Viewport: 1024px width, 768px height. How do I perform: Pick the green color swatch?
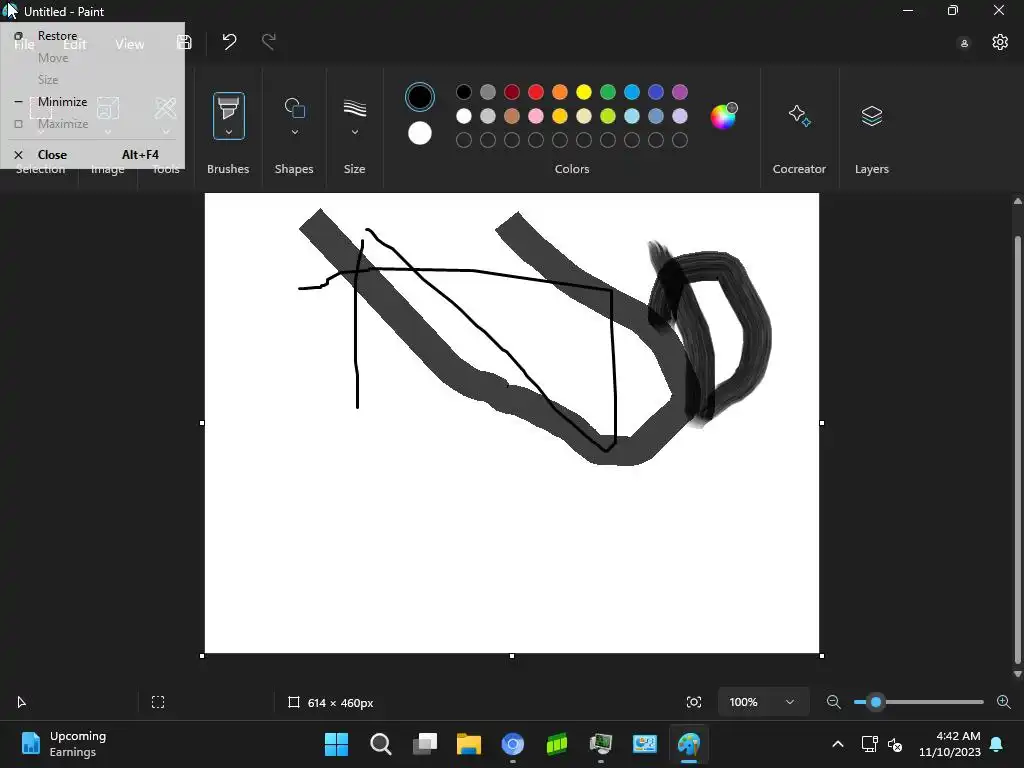(x=608, y=92)
